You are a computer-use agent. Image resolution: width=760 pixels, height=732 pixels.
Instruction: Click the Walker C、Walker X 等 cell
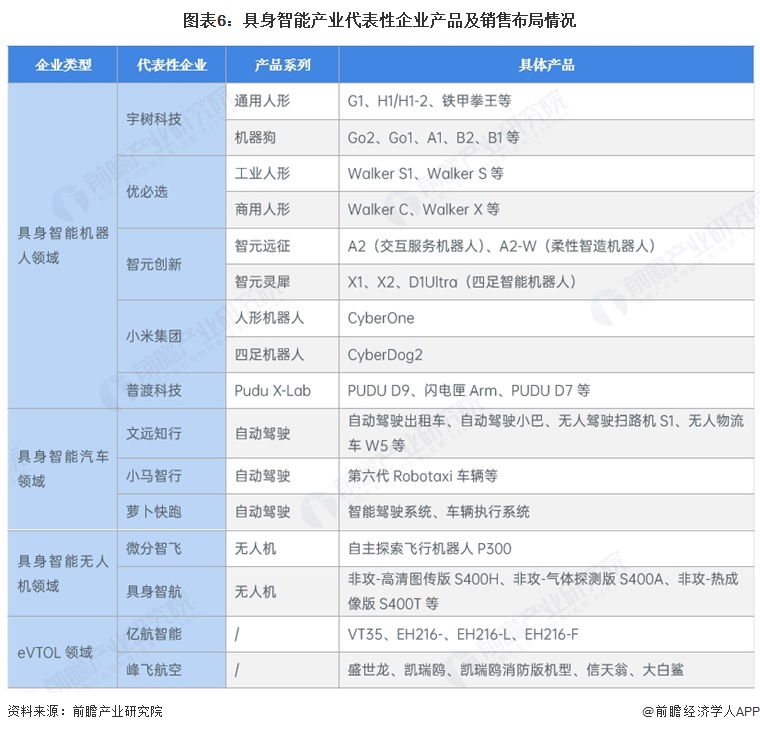[x=546, y=209]
